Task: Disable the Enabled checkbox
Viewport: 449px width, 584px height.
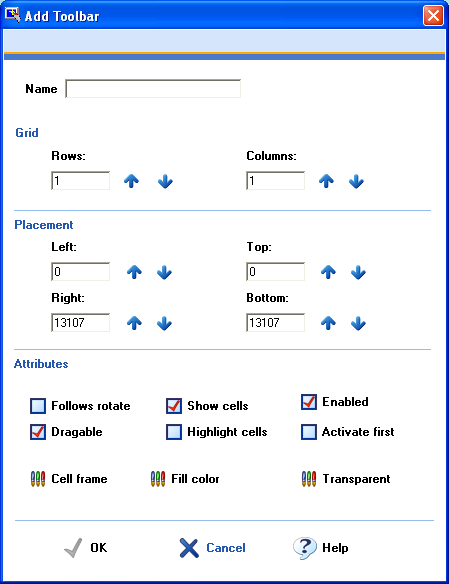Action: pos(309,402)
